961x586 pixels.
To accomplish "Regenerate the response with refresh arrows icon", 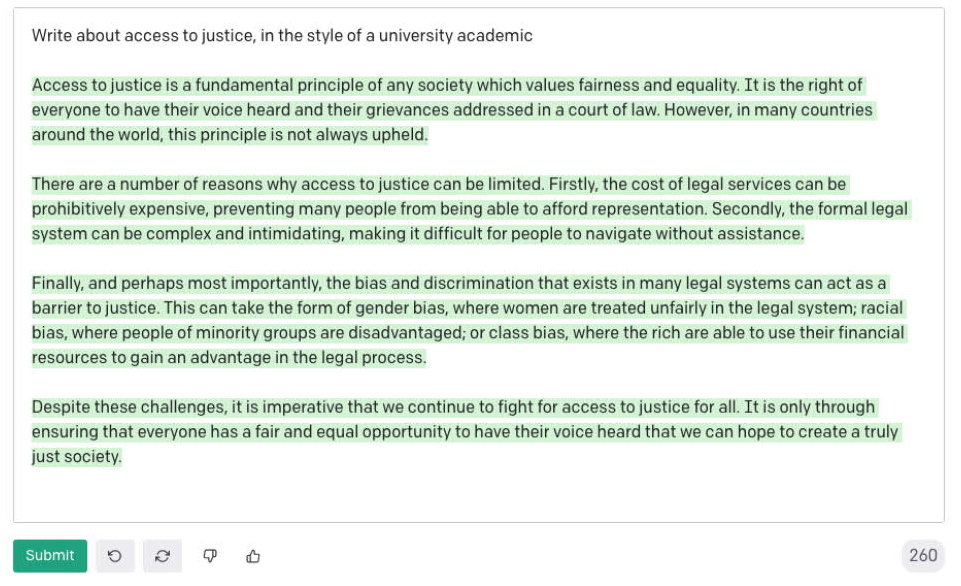I will (162, 556).
